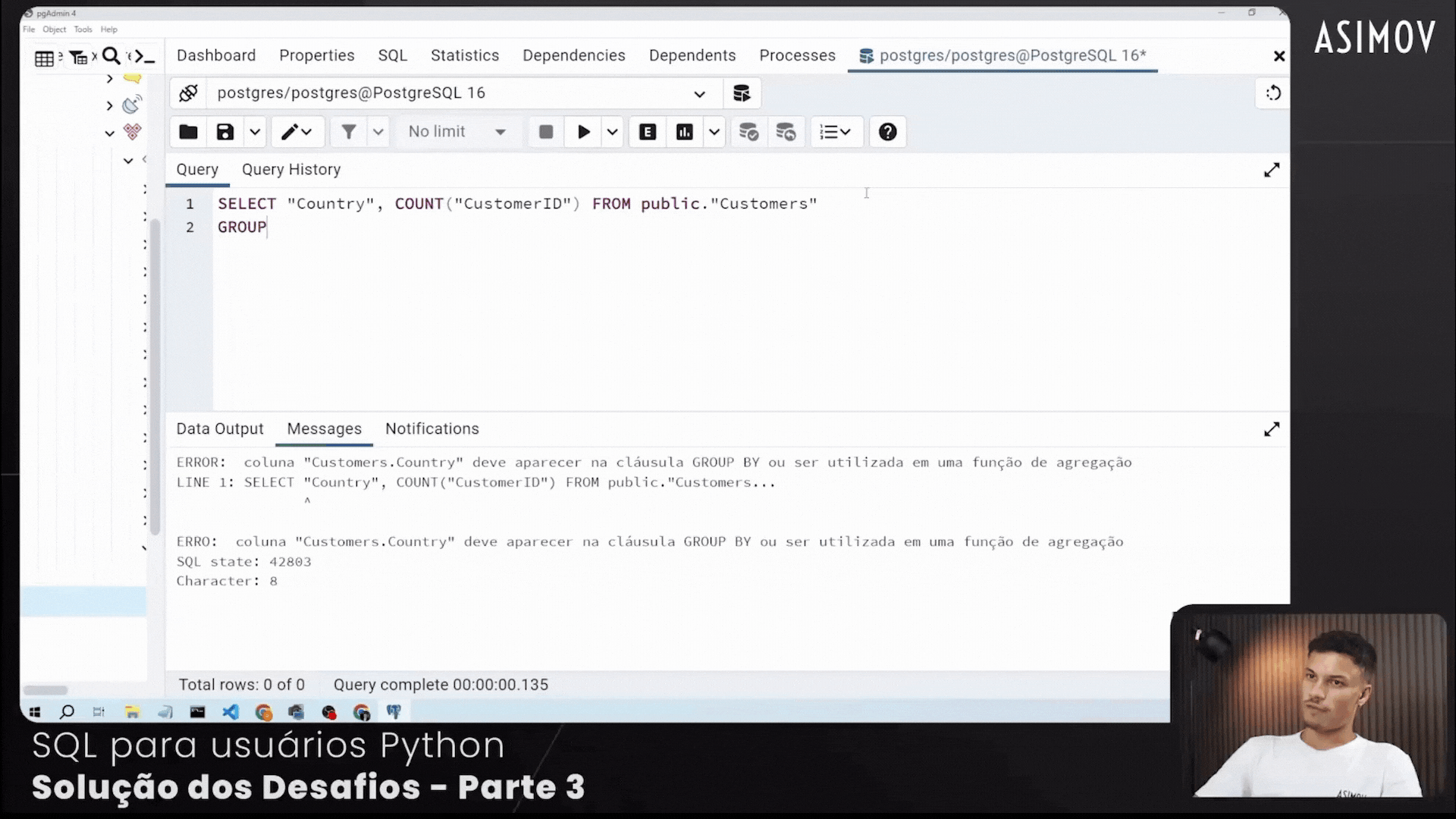Maximize the query editor panel

1272,170
